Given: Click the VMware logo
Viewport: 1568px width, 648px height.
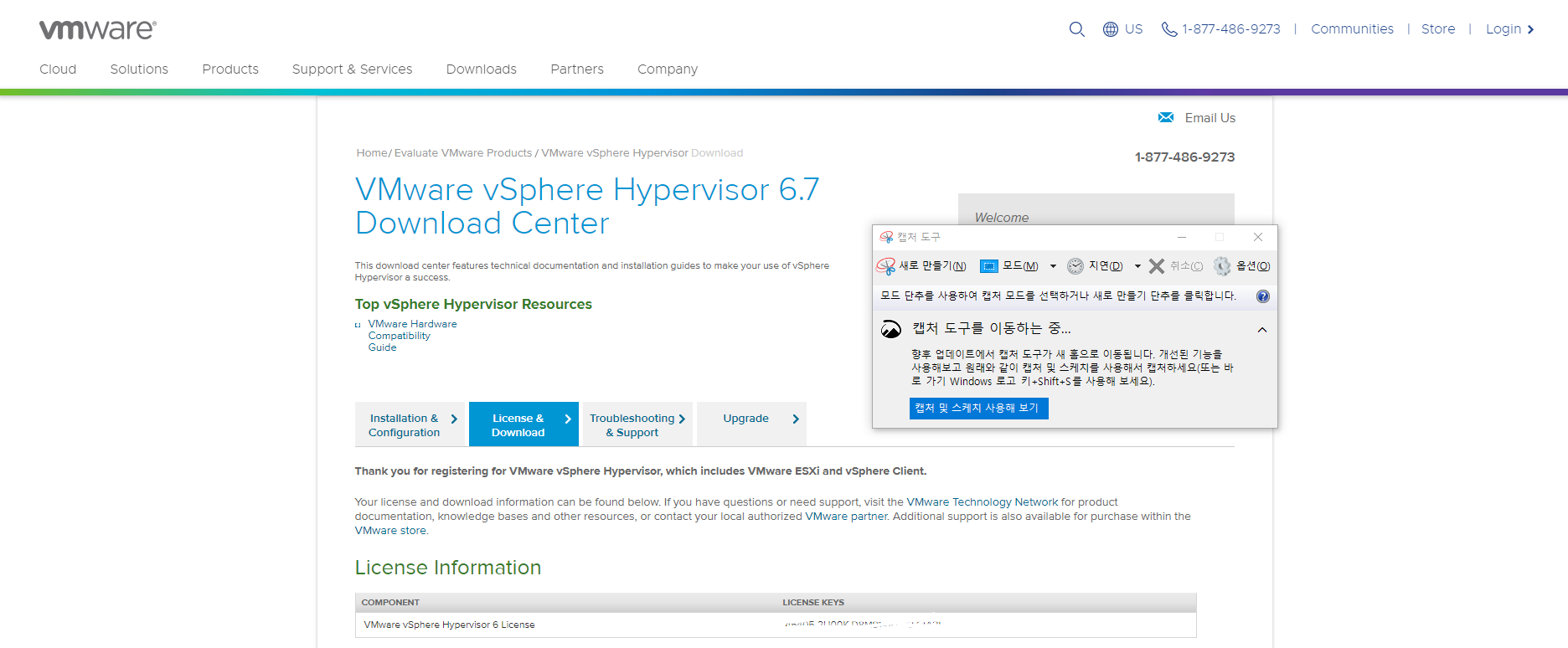Looking at the screenshot, I should (97, 29).
